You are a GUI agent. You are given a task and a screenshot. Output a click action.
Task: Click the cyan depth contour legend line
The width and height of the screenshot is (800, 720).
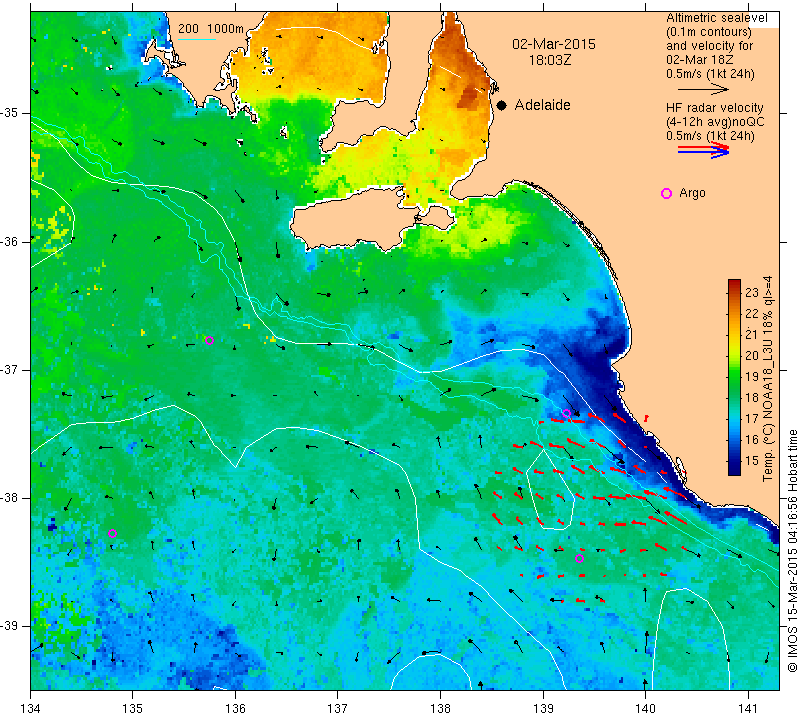point(197,39)
